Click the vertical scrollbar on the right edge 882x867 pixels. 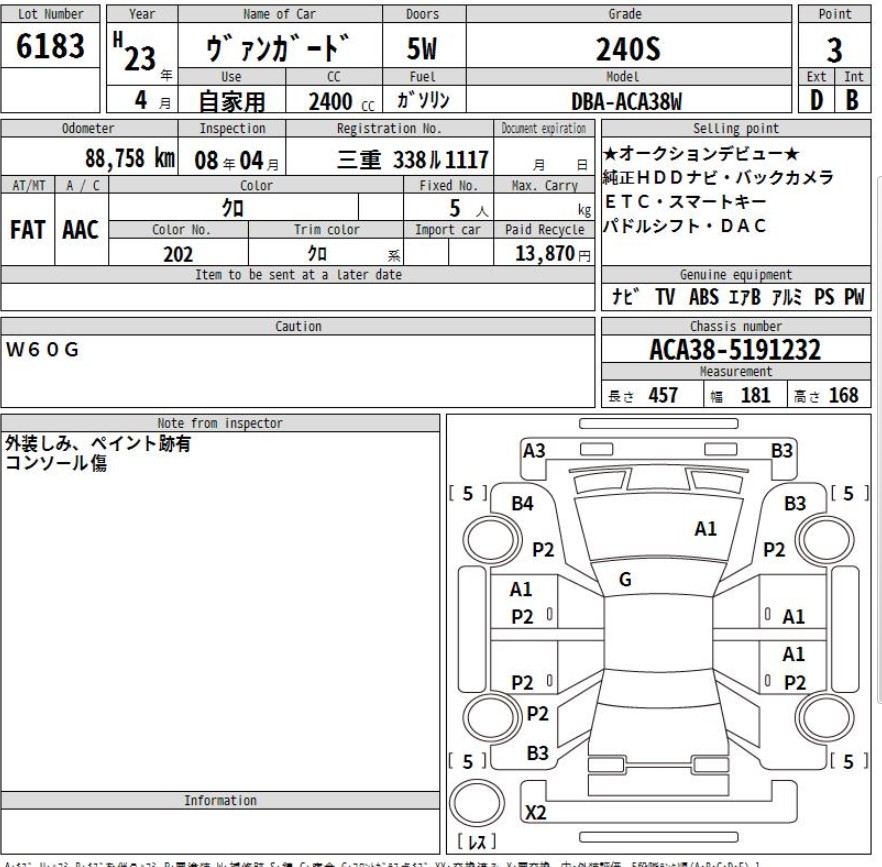pos(877,430)
